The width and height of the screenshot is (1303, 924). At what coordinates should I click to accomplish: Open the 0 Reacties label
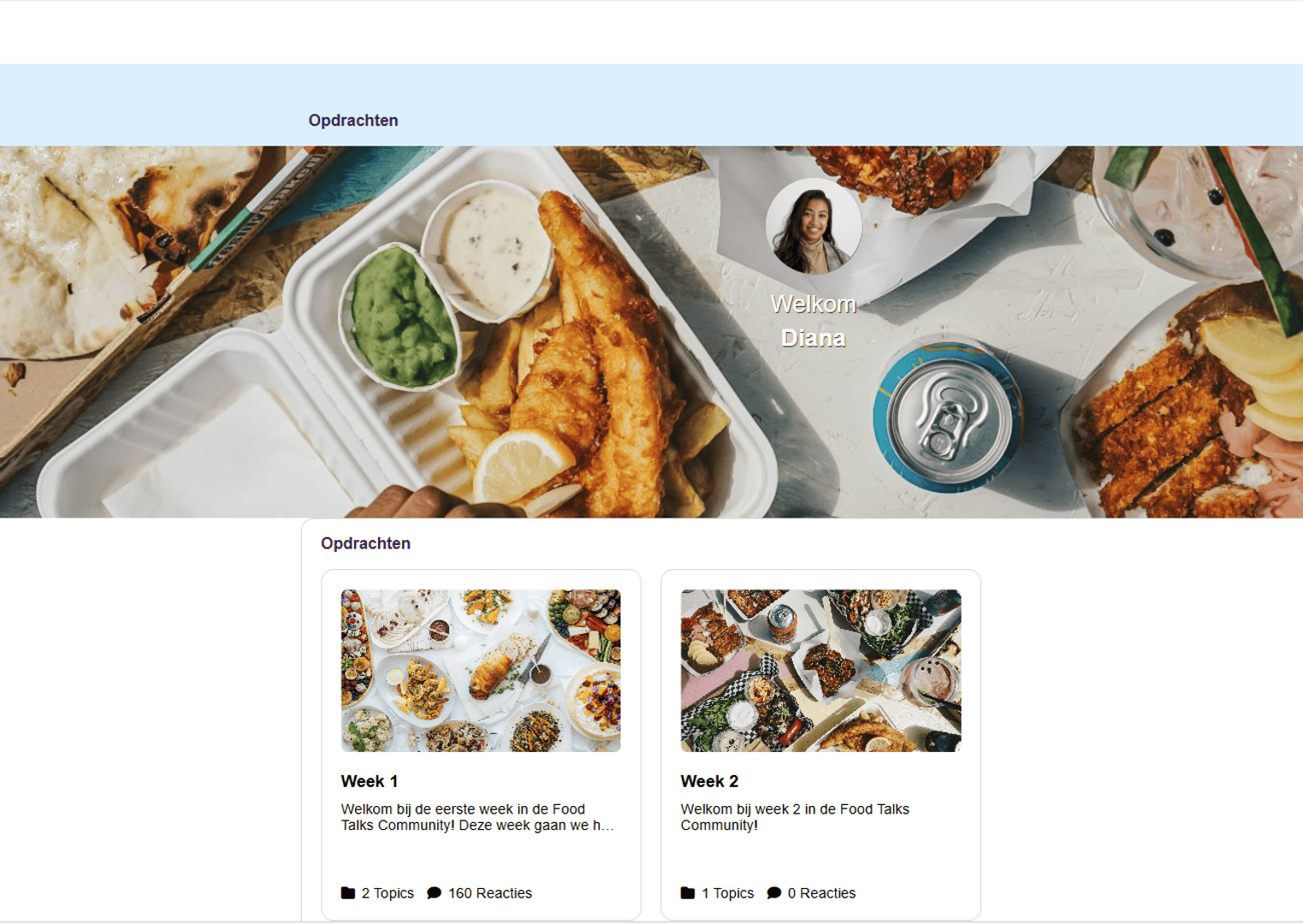(x=821, y=893)
